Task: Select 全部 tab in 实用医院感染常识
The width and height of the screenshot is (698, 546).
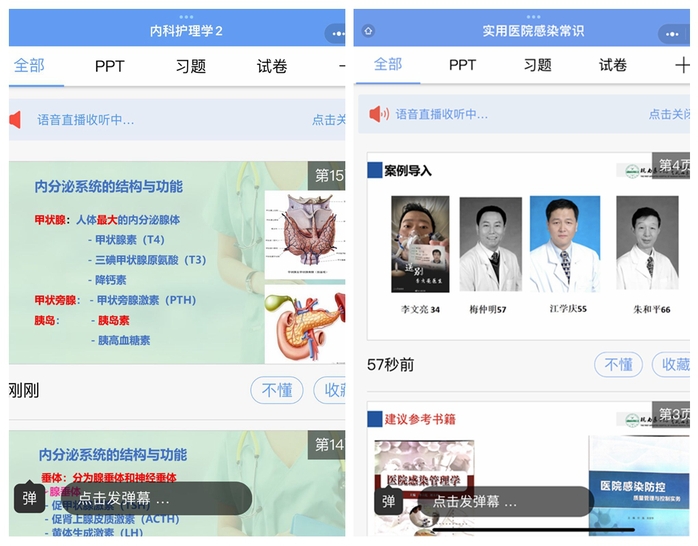Action: point(388,64)
